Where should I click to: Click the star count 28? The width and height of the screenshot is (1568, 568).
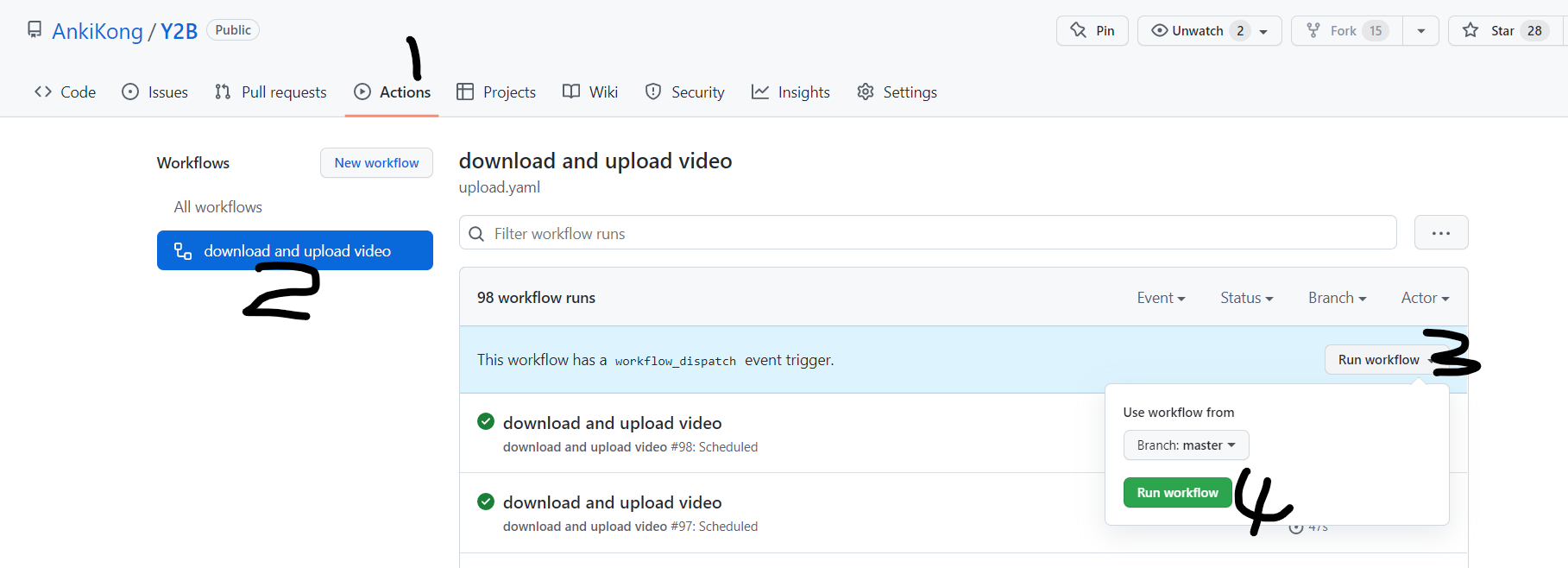pyautogui.click(x=1534, y=30)
